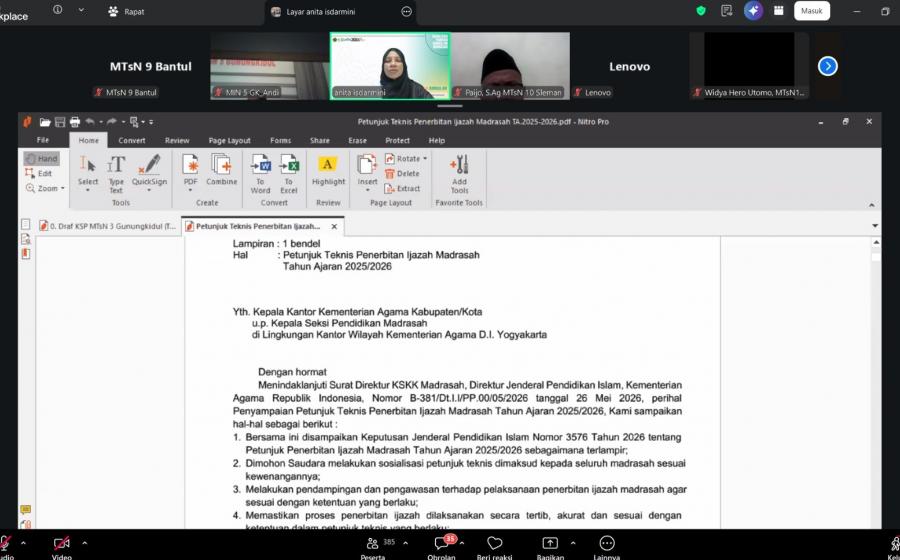Open the screen share options ellipsis
The height and width of the screenshot is (560, 900).
(x=406, y=11)
